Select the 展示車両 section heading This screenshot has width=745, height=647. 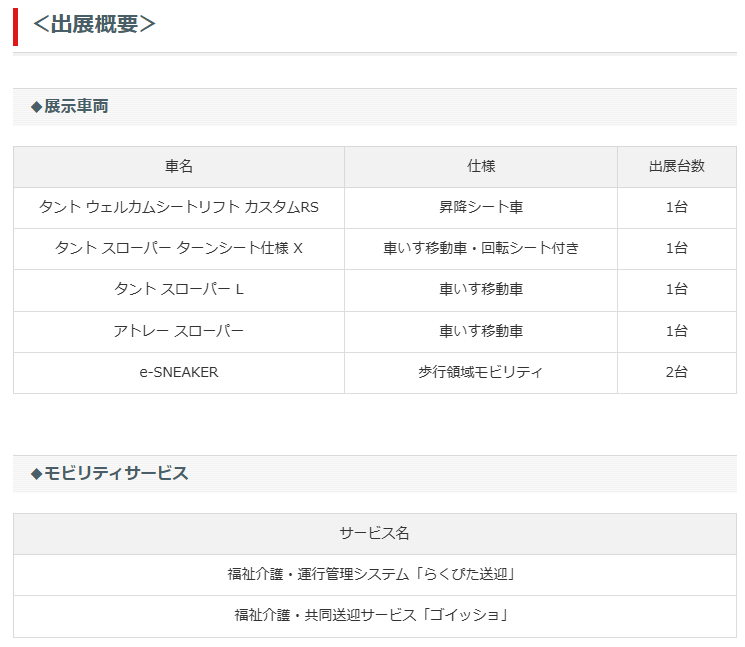tap(70, 106)
